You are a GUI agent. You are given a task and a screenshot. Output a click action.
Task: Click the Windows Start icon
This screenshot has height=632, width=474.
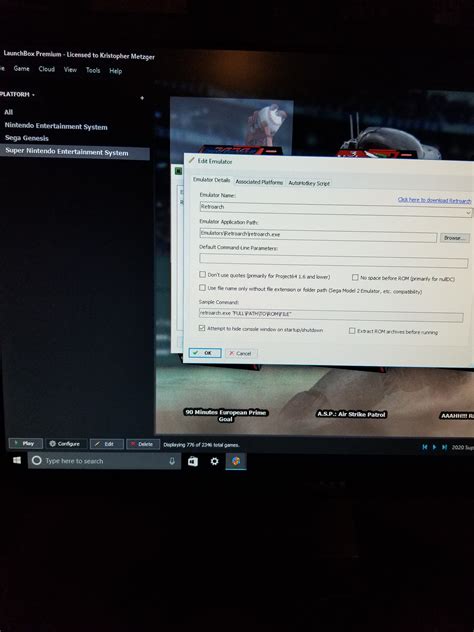pyautogui.click(x=17, y=460)
